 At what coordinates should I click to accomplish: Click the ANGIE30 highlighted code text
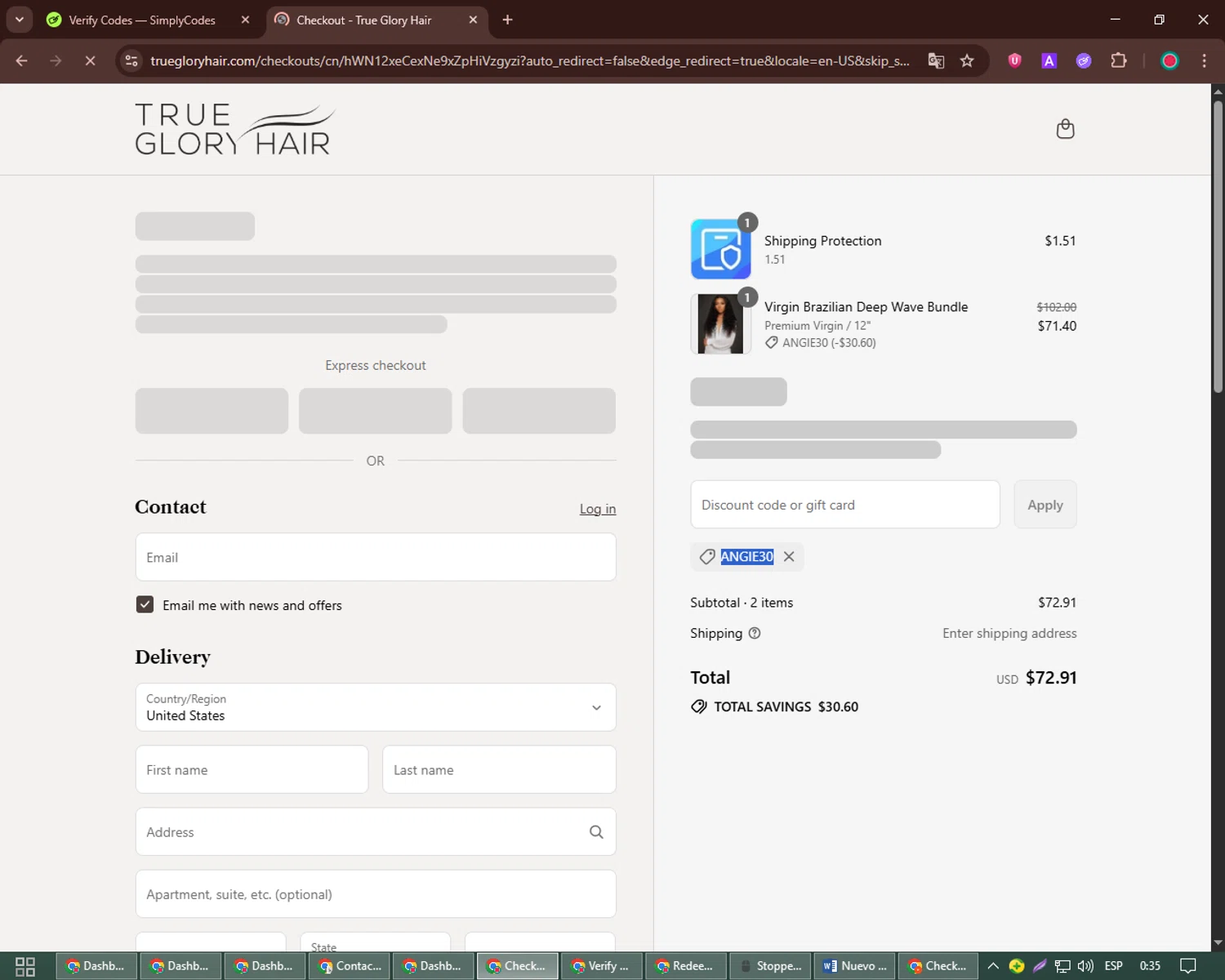[746, 556]
